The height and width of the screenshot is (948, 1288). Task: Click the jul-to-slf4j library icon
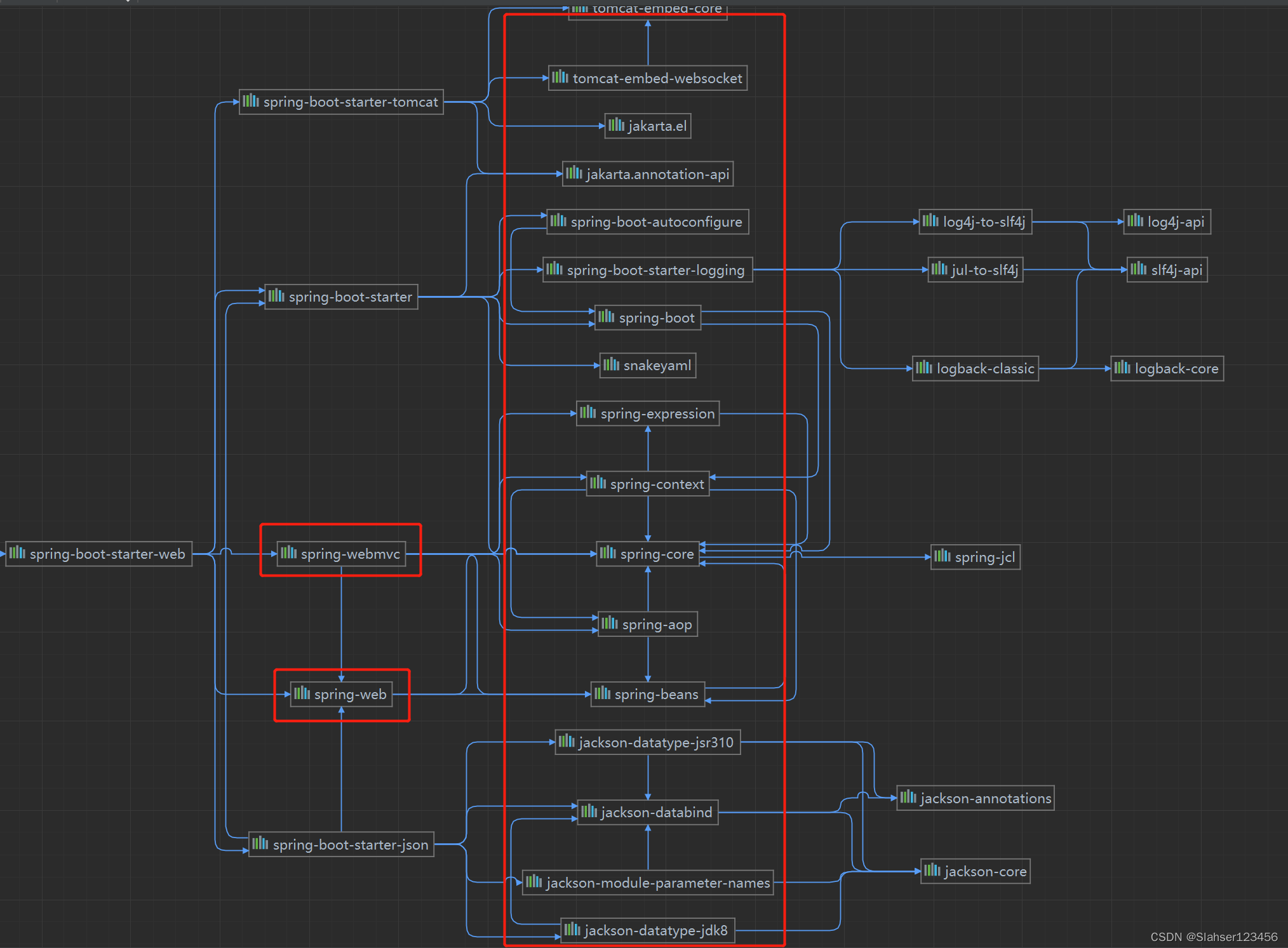point(940,269)
